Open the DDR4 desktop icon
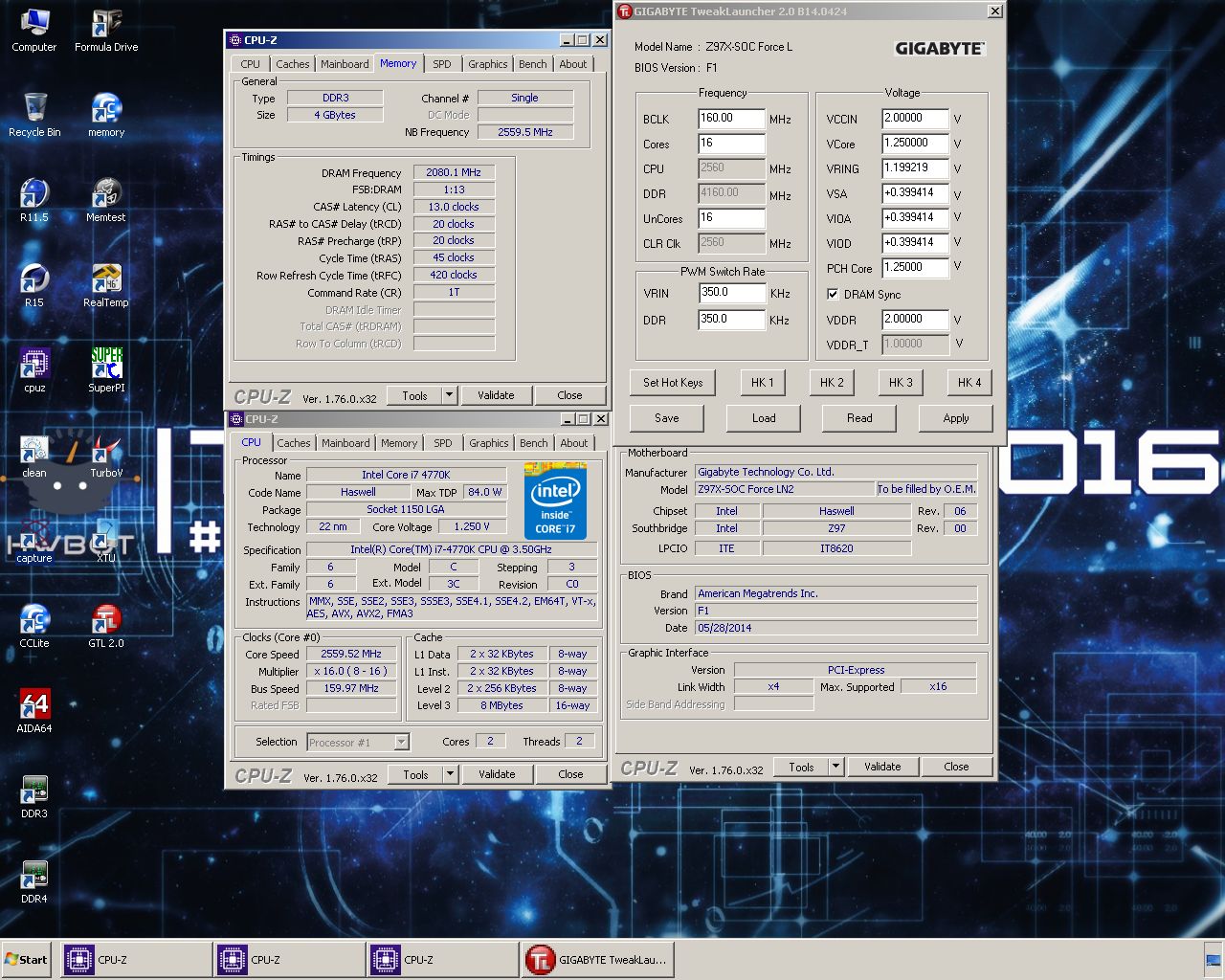 point(33,881)
